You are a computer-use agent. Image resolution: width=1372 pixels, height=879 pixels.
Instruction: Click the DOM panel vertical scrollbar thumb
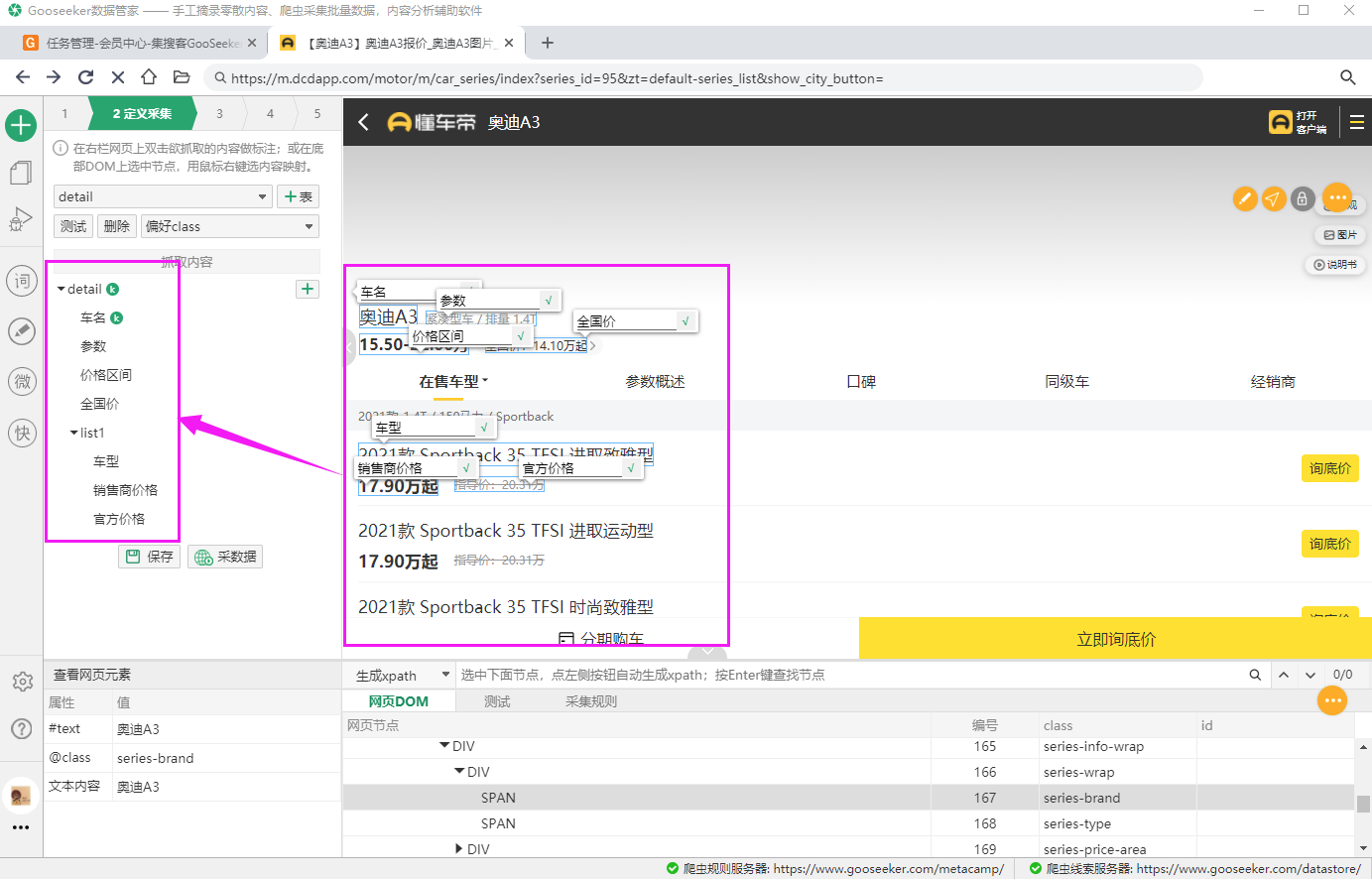point(1363,805)
